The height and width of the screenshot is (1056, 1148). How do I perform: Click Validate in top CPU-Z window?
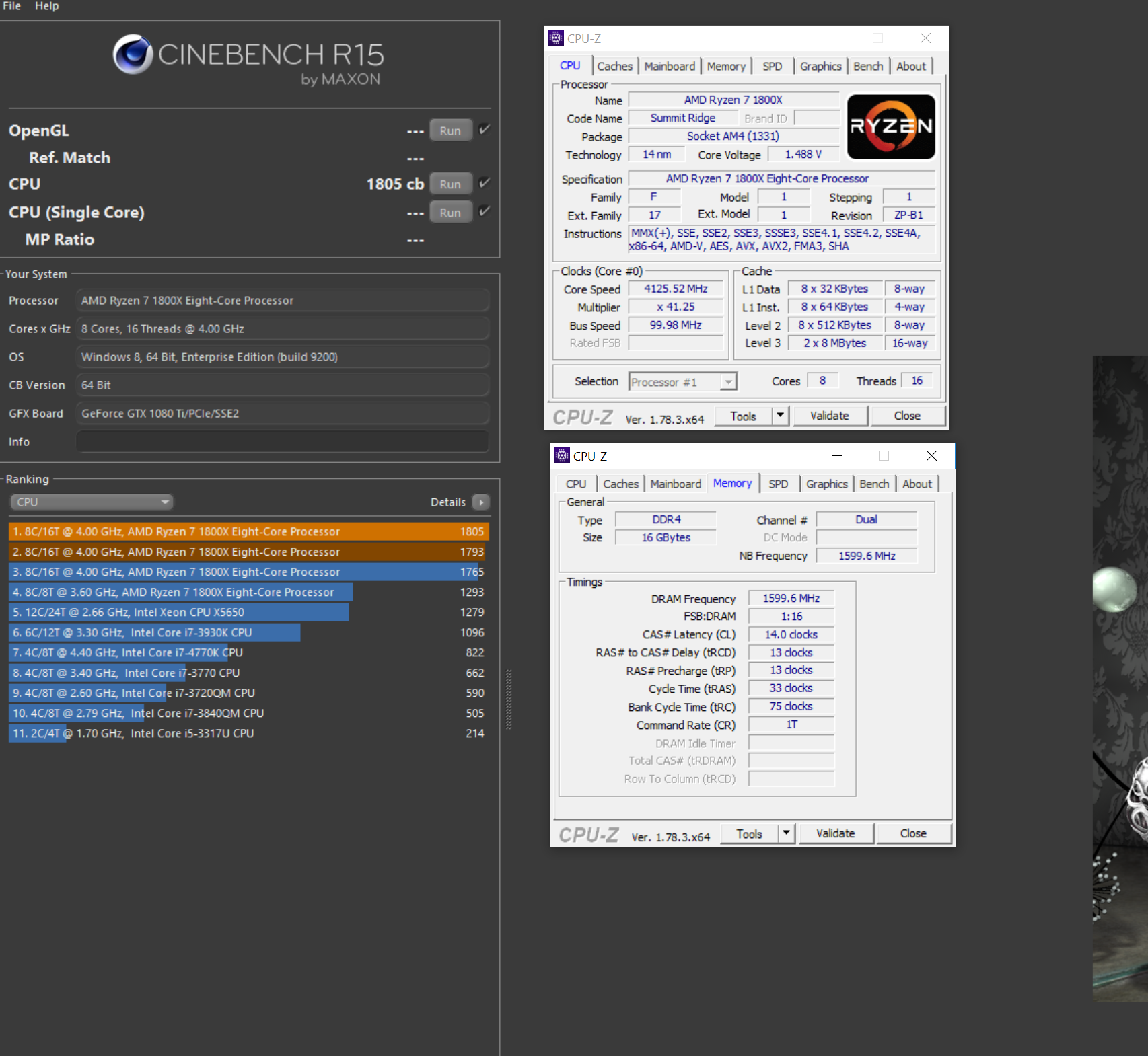point(830,416)
